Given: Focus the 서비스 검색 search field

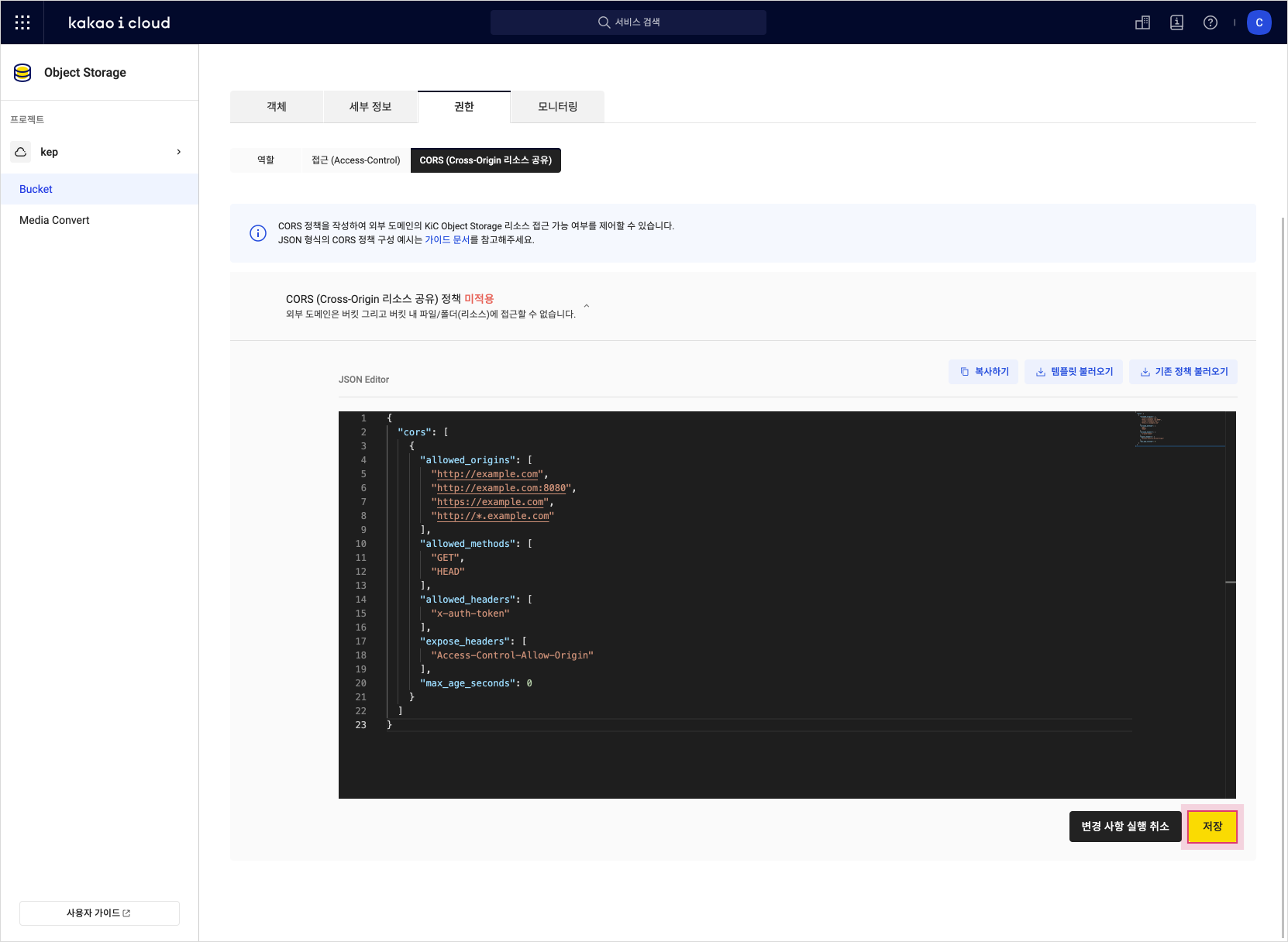Looking at the screenshot, I should [x=629, y=22].
